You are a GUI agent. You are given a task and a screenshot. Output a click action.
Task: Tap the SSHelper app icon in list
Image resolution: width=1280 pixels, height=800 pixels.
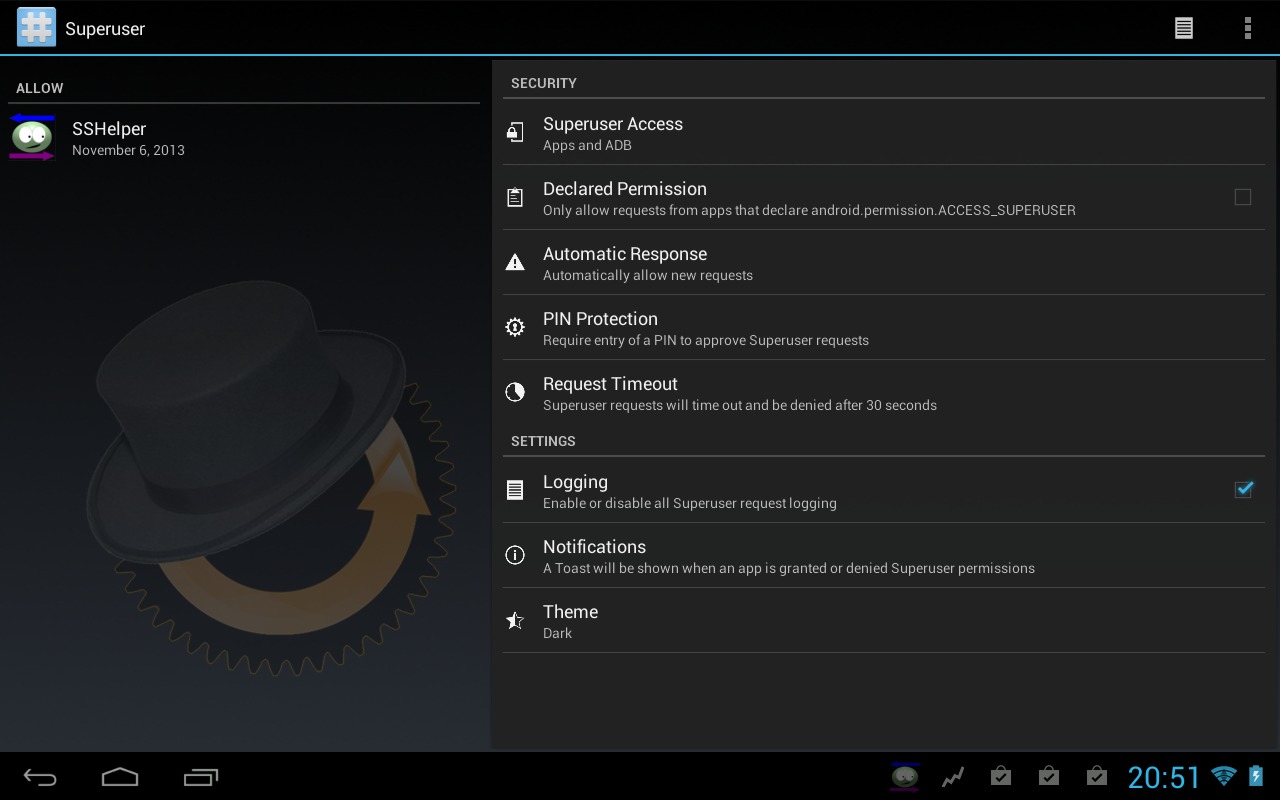click(32, 137)
